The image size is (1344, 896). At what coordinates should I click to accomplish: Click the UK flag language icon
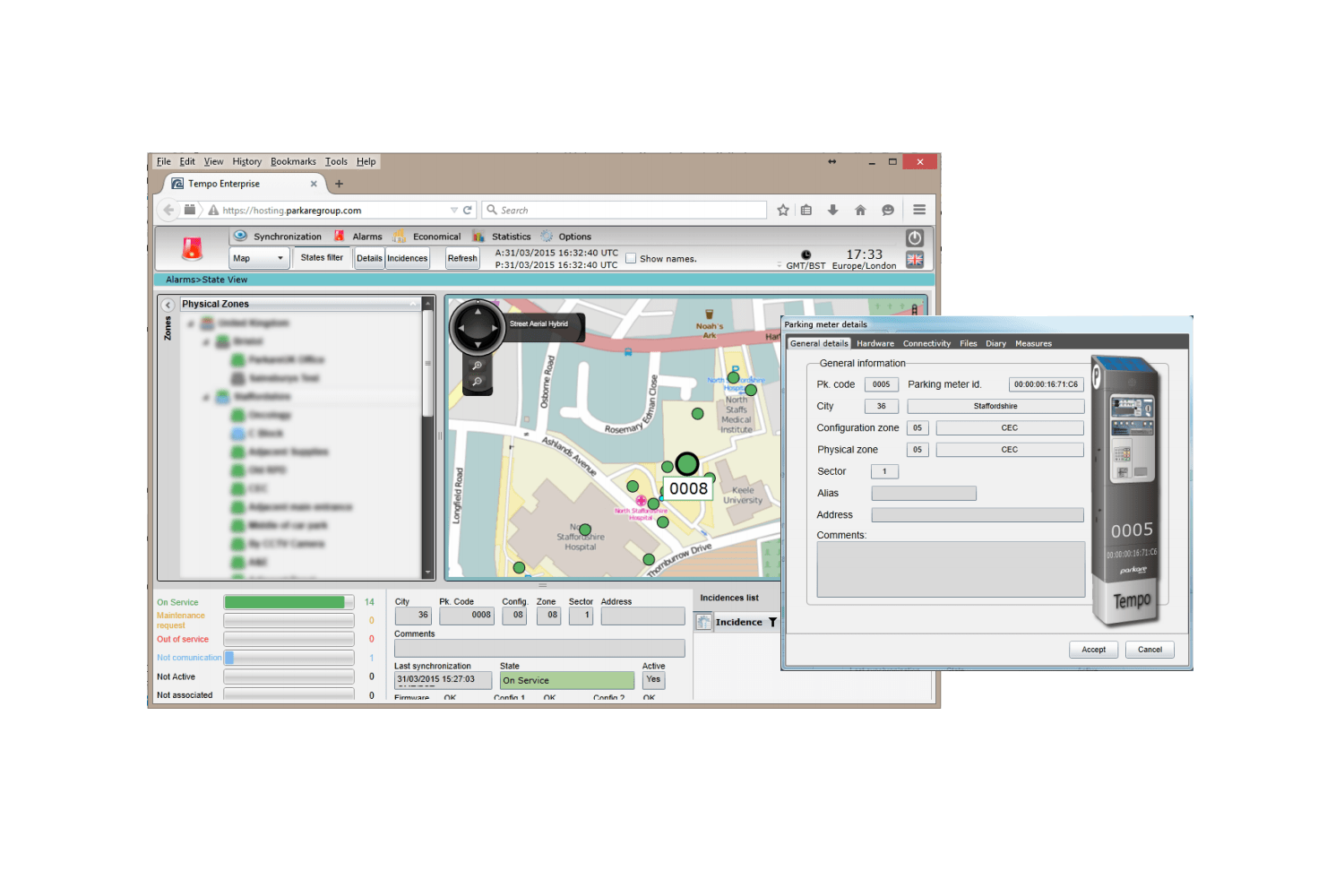(x=914, y=260)
